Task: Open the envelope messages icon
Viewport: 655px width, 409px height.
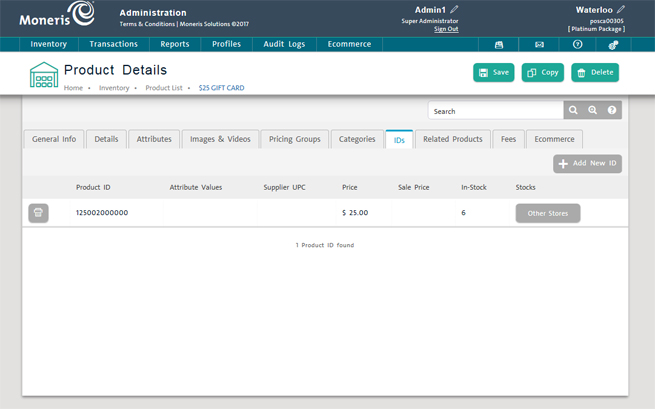Action: (x=539, y=45)
